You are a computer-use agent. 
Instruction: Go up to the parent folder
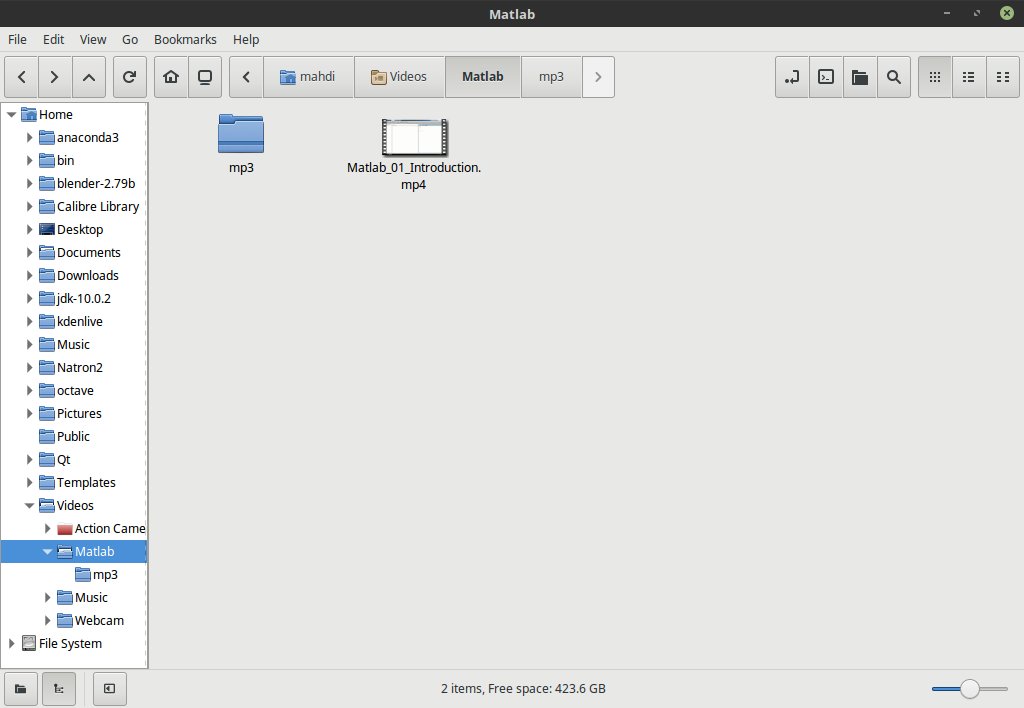pyautogui.click(x=89, y=77)
